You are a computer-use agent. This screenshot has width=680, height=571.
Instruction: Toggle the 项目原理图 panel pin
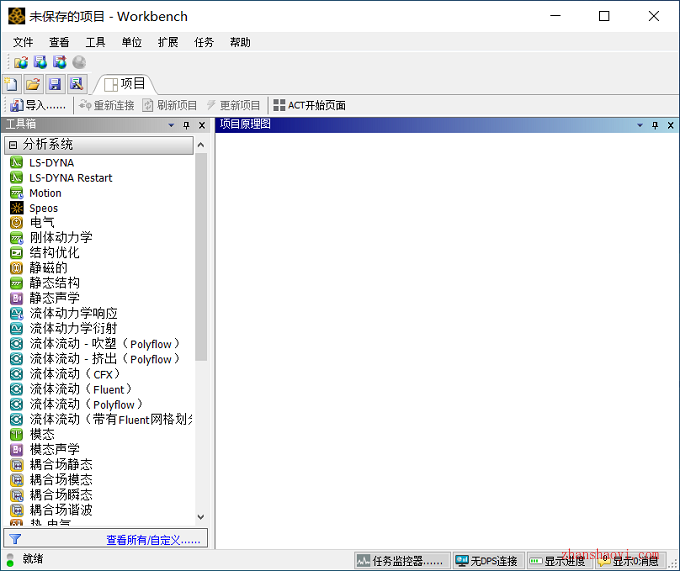(655, 125)
